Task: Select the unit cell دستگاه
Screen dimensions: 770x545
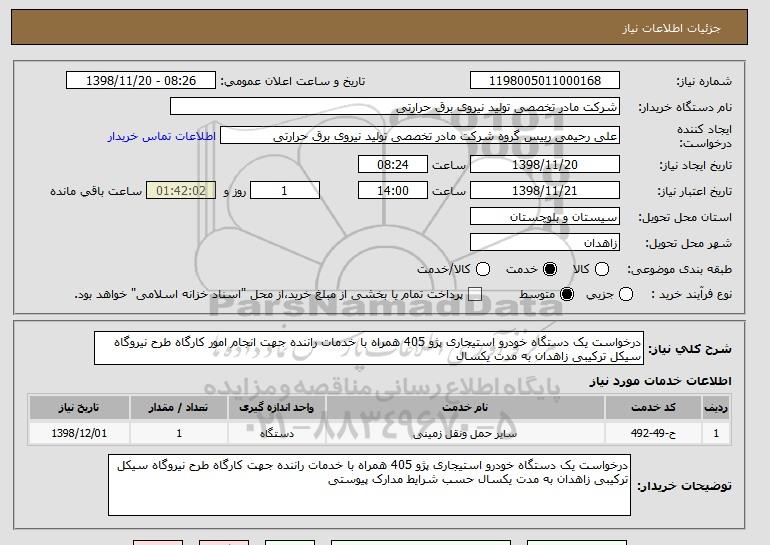Action: coord(276,433)
